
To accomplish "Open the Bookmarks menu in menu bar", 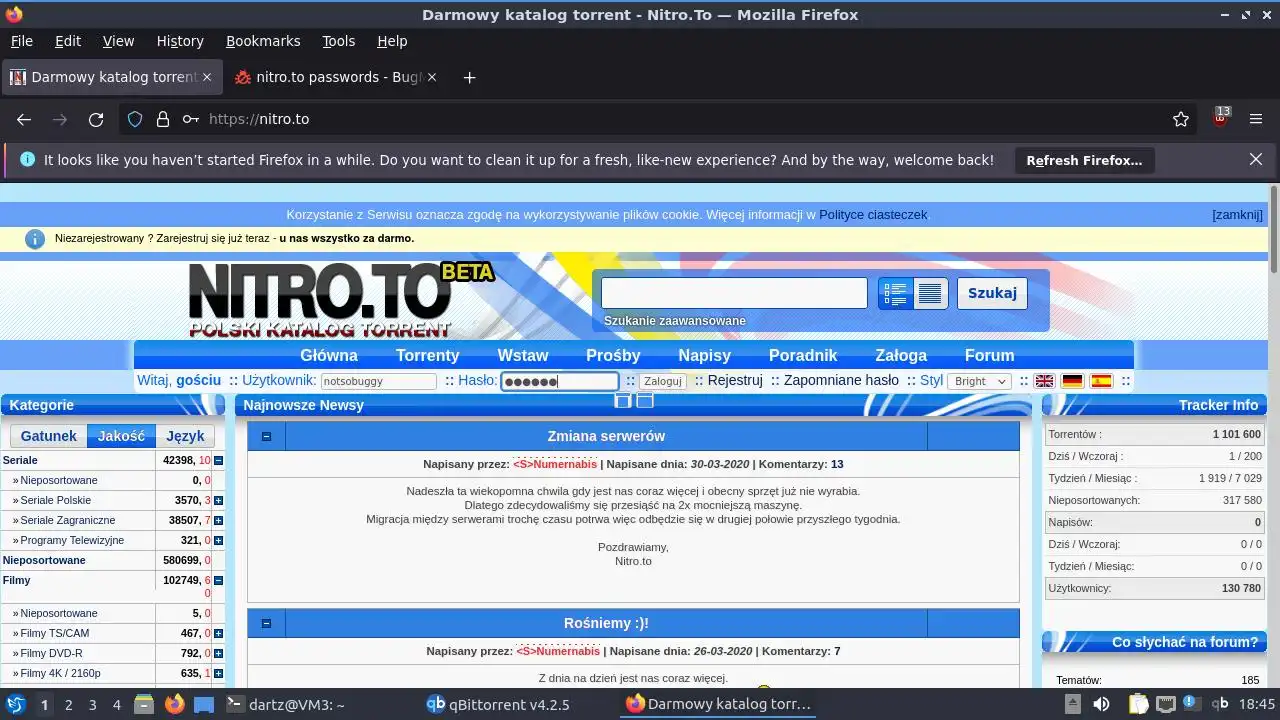I will (x=263, y=41).
